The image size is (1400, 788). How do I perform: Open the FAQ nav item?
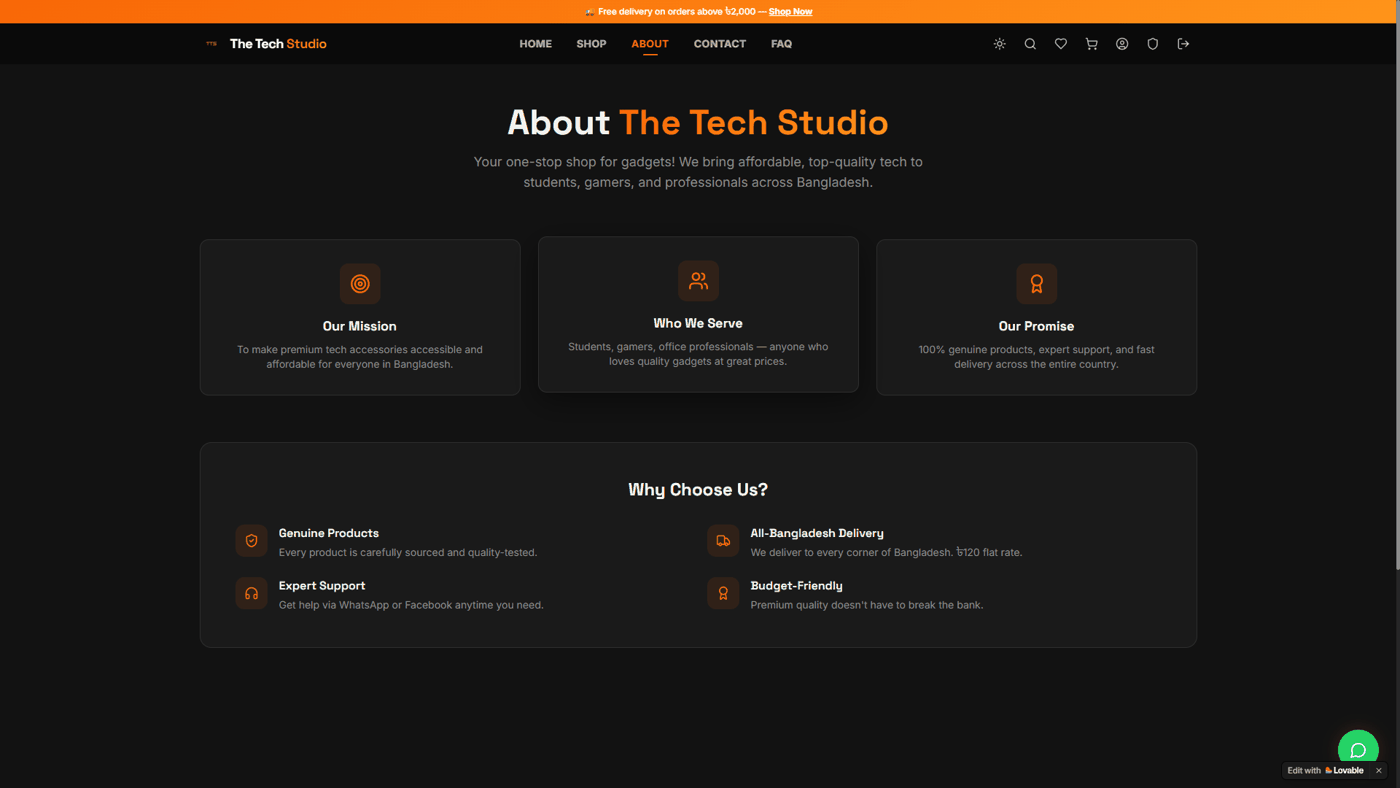tap(781, 44)
